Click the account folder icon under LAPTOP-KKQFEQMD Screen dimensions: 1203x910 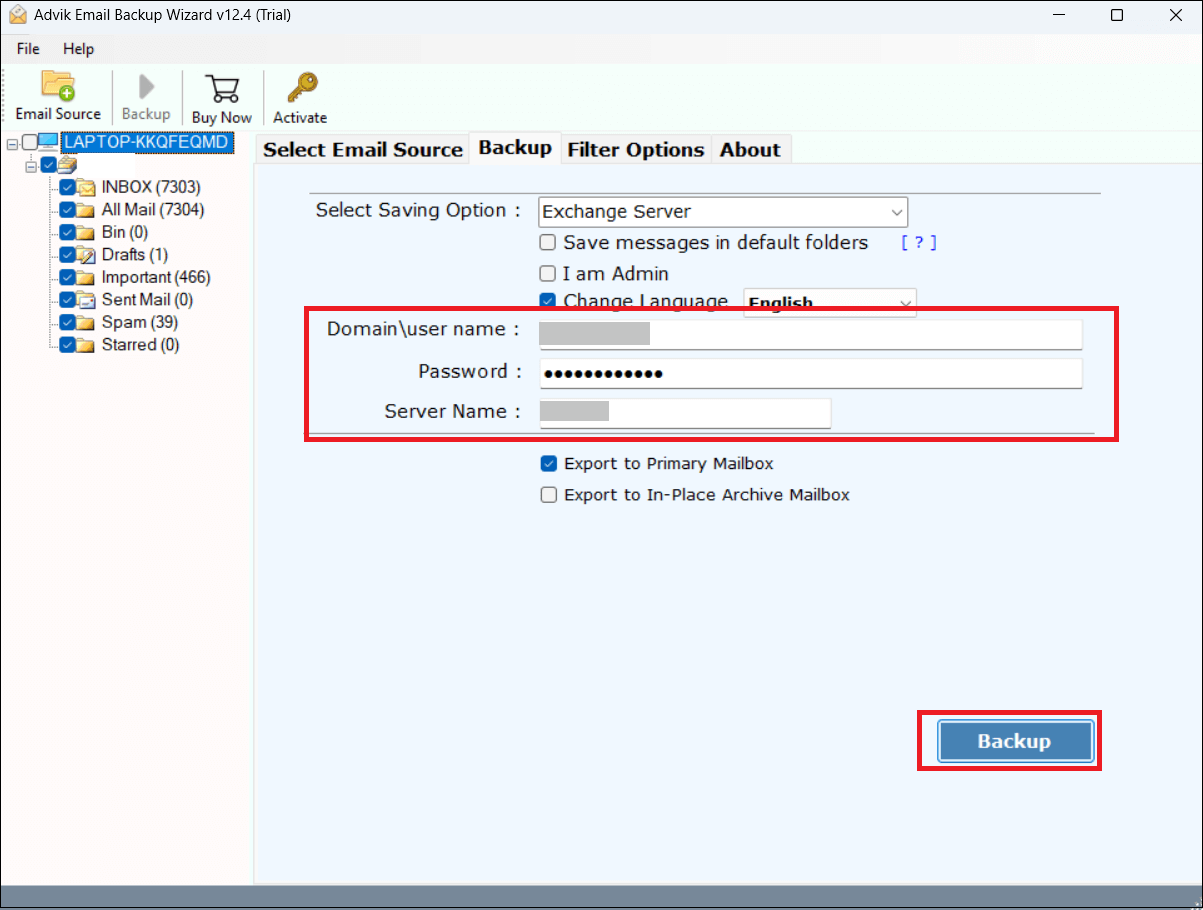coord(67,165)
